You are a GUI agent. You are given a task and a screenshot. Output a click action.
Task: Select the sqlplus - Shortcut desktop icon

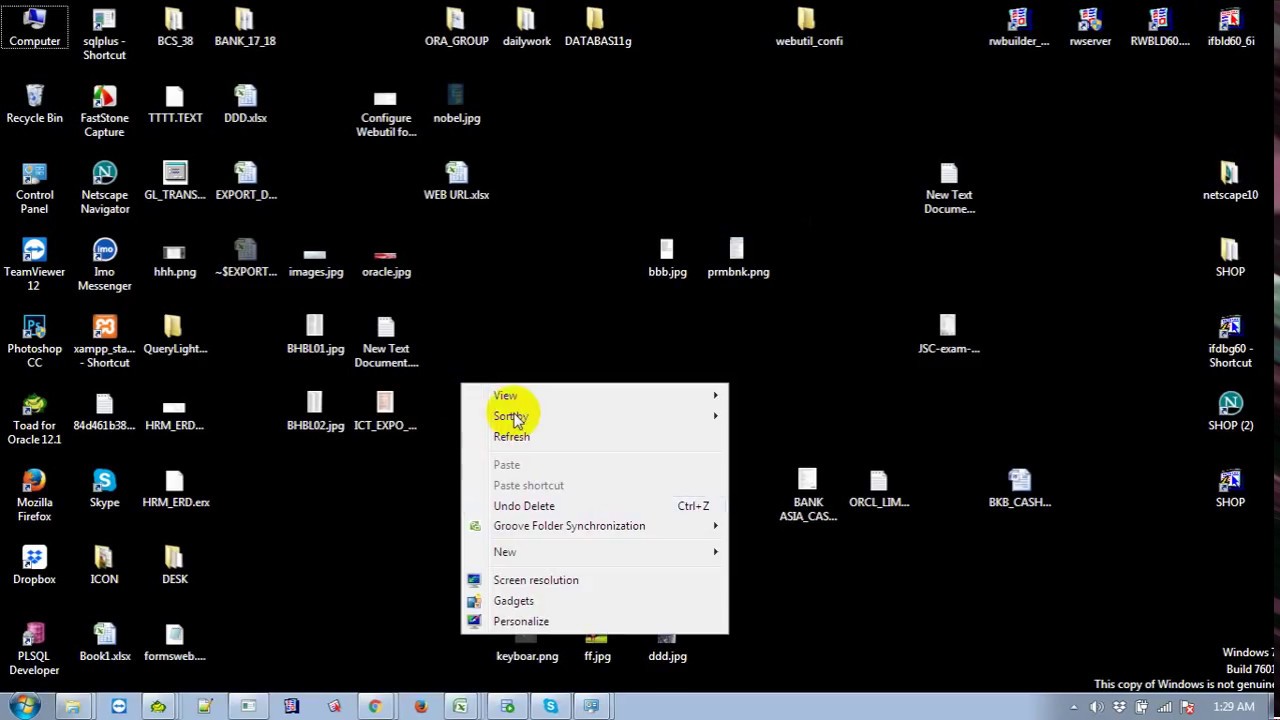click(x=104, y=35)
